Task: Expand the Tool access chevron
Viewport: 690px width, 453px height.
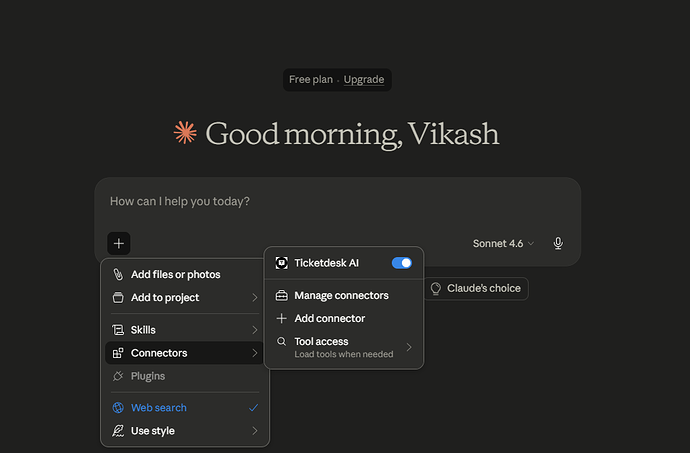Action: tap(409, 347)
